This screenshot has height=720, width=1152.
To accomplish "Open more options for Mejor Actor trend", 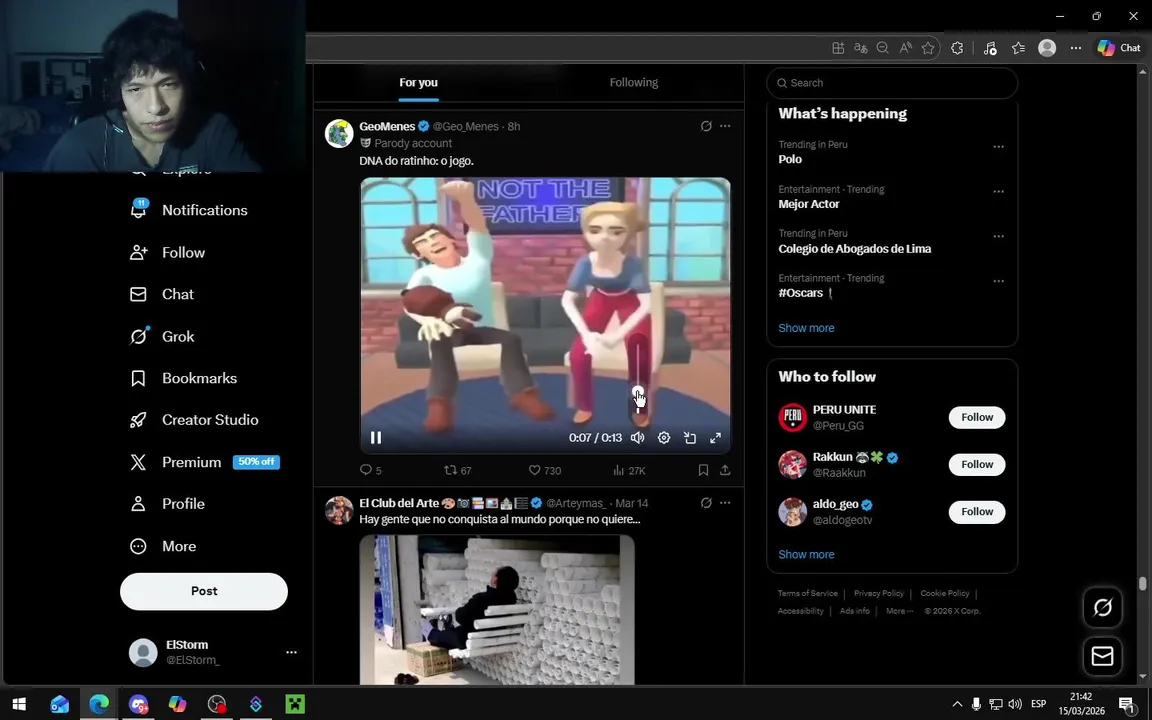I will [x=998, y=192].
